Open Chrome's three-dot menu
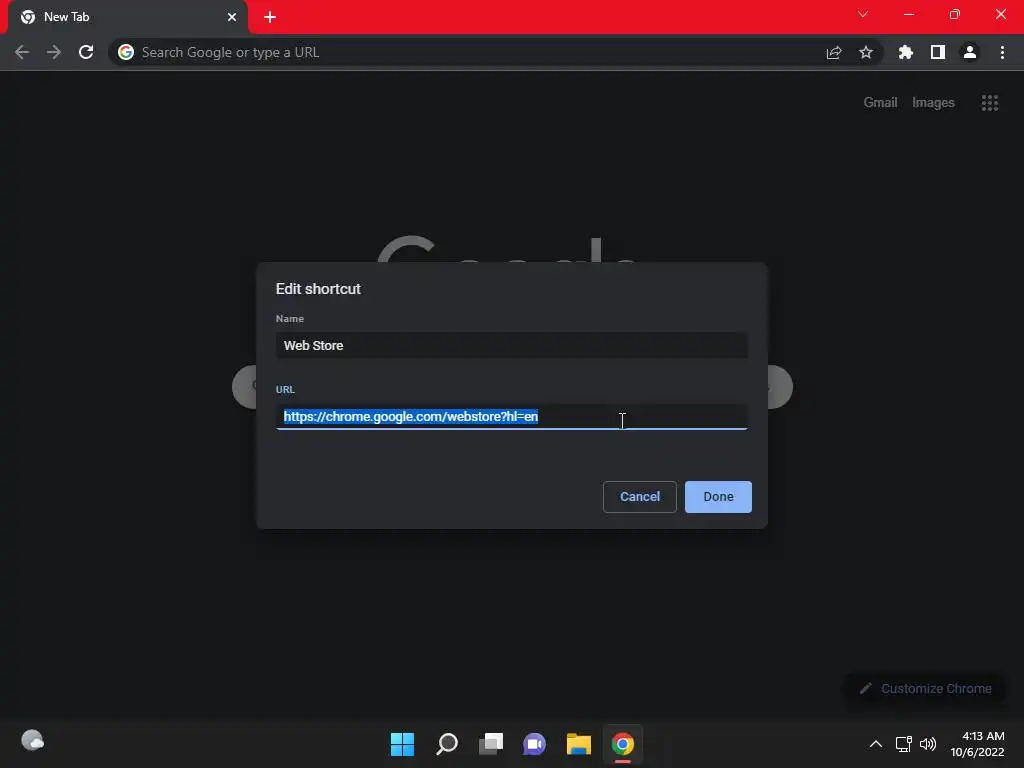1024x768 pixels. (1002, 52)
